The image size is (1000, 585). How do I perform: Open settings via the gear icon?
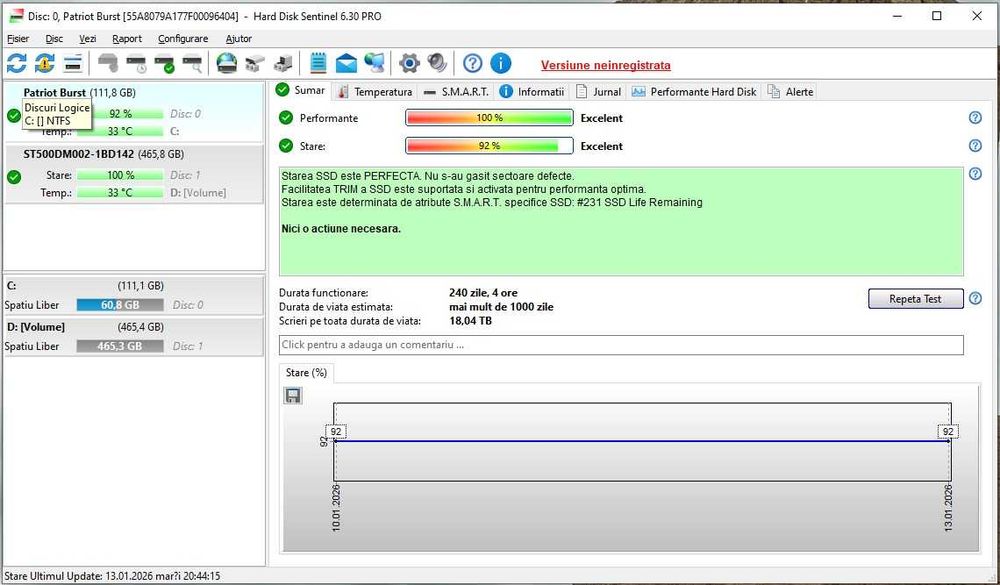(409, 63)
